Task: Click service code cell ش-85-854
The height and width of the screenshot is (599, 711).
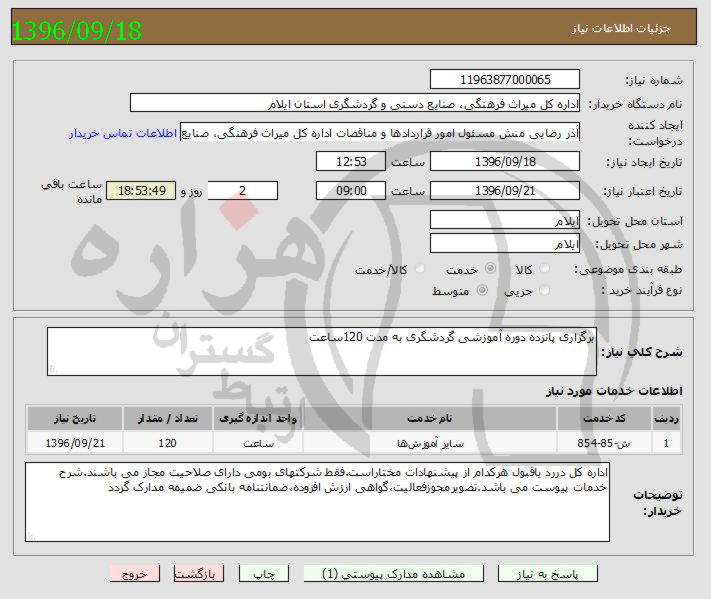Action: (604, 443)
